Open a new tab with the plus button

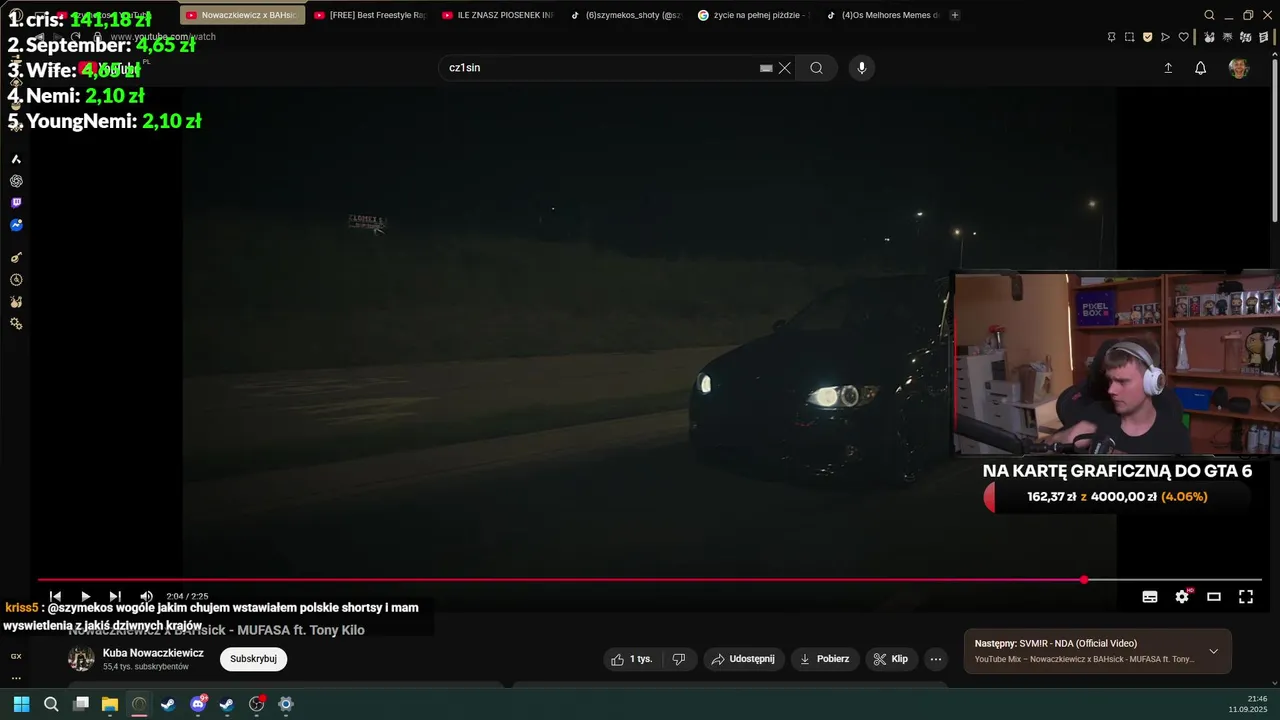[955, 15]
